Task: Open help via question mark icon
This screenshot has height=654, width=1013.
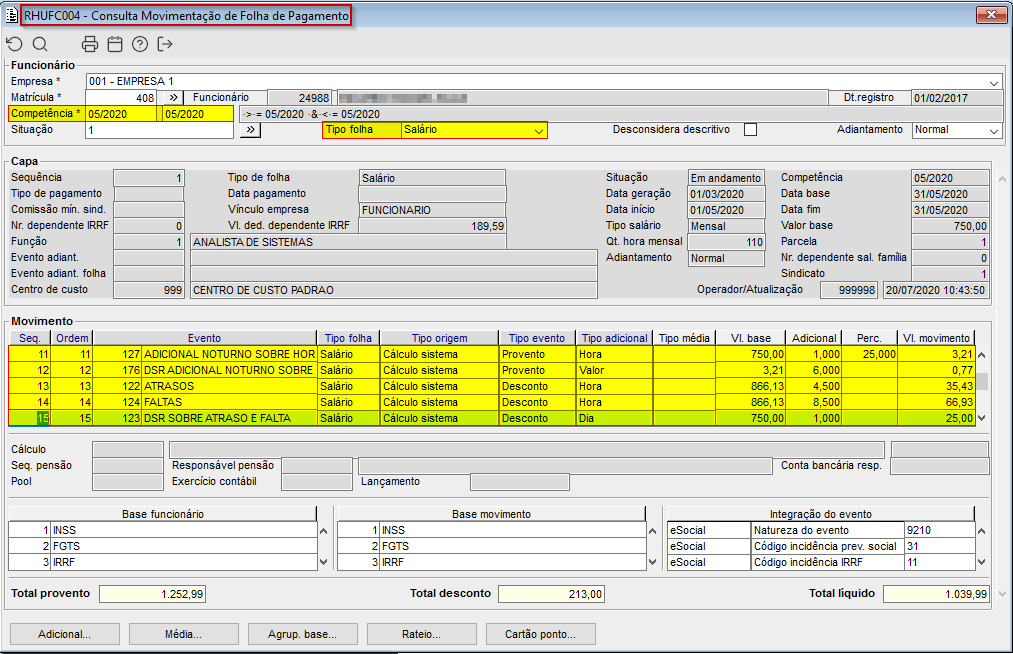Action: coord(140,44)
